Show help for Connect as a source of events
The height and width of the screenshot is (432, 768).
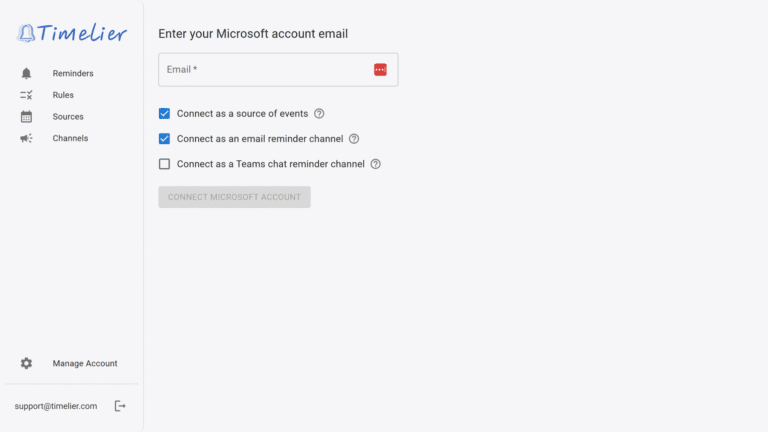tap(319, 114)
